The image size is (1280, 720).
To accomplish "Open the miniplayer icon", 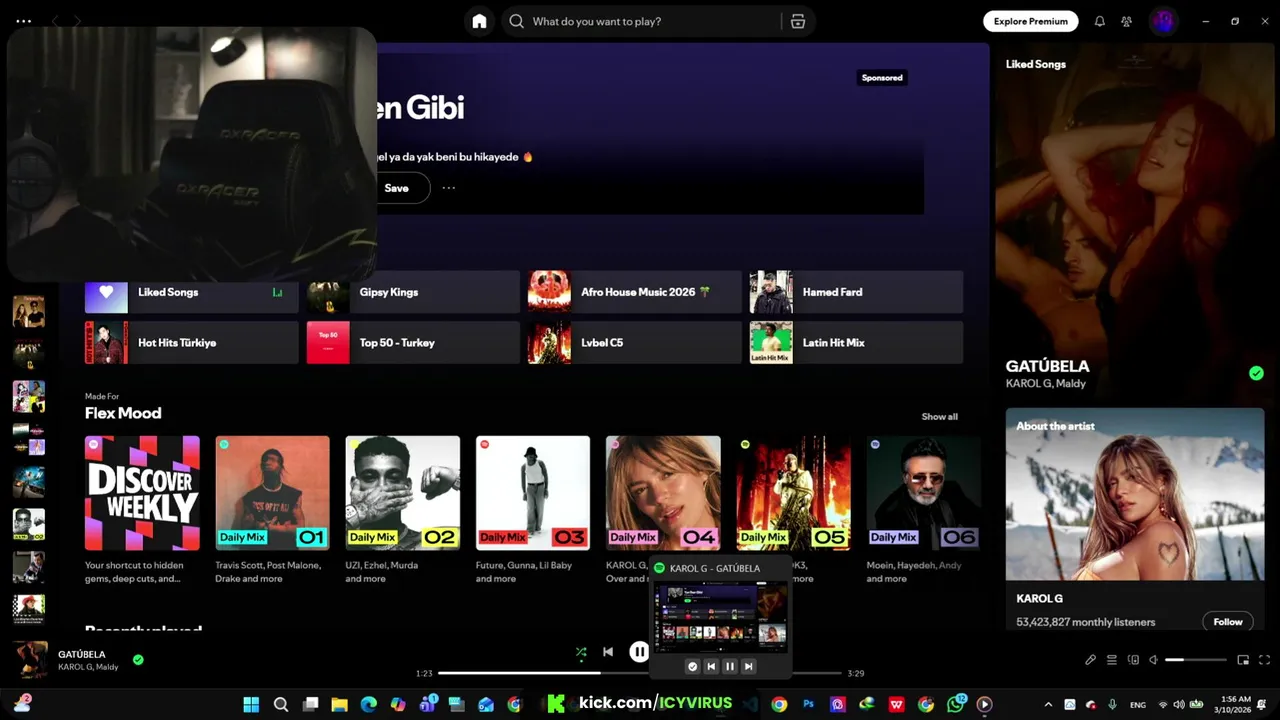I will [x=1243, y=660].
